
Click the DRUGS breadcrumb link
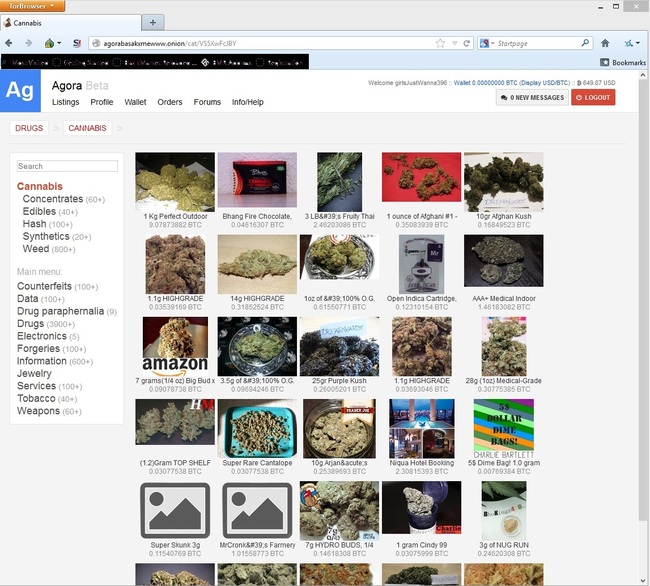pyautogui.click(x=29, y=128)
